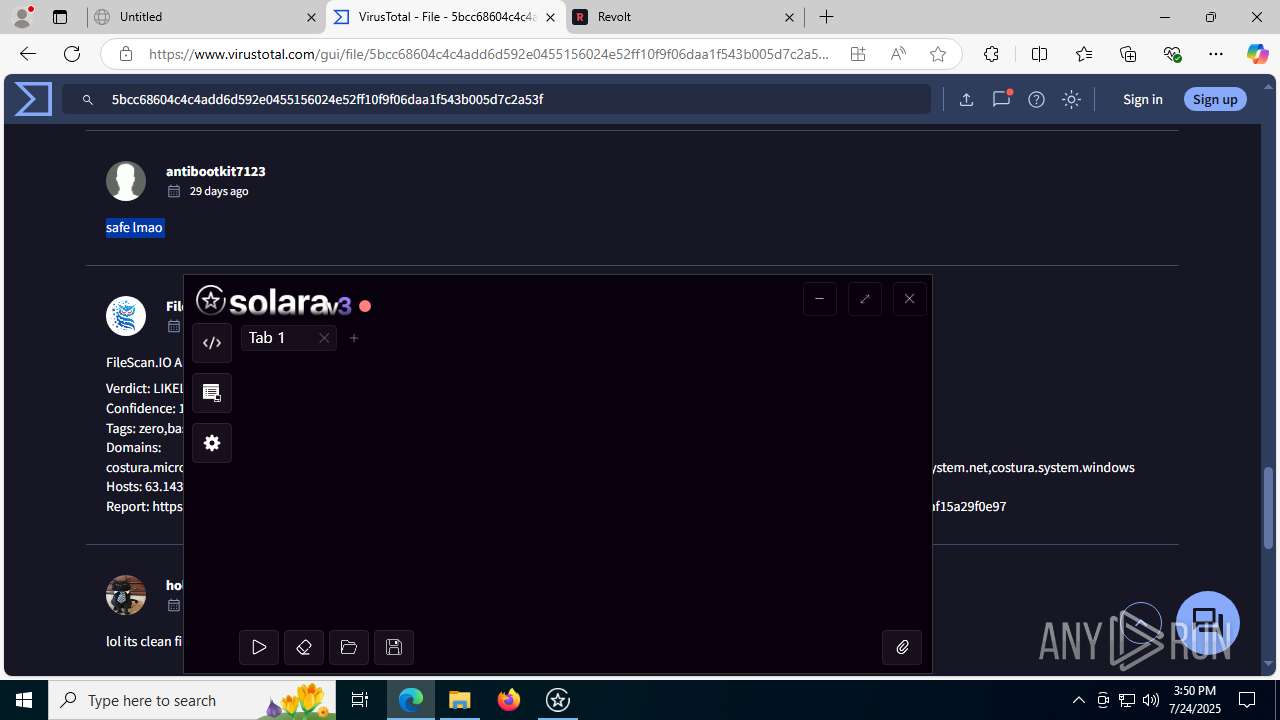Open the Windows notification center
The image size is (1280, 720).
click(x=1248, y=700)
